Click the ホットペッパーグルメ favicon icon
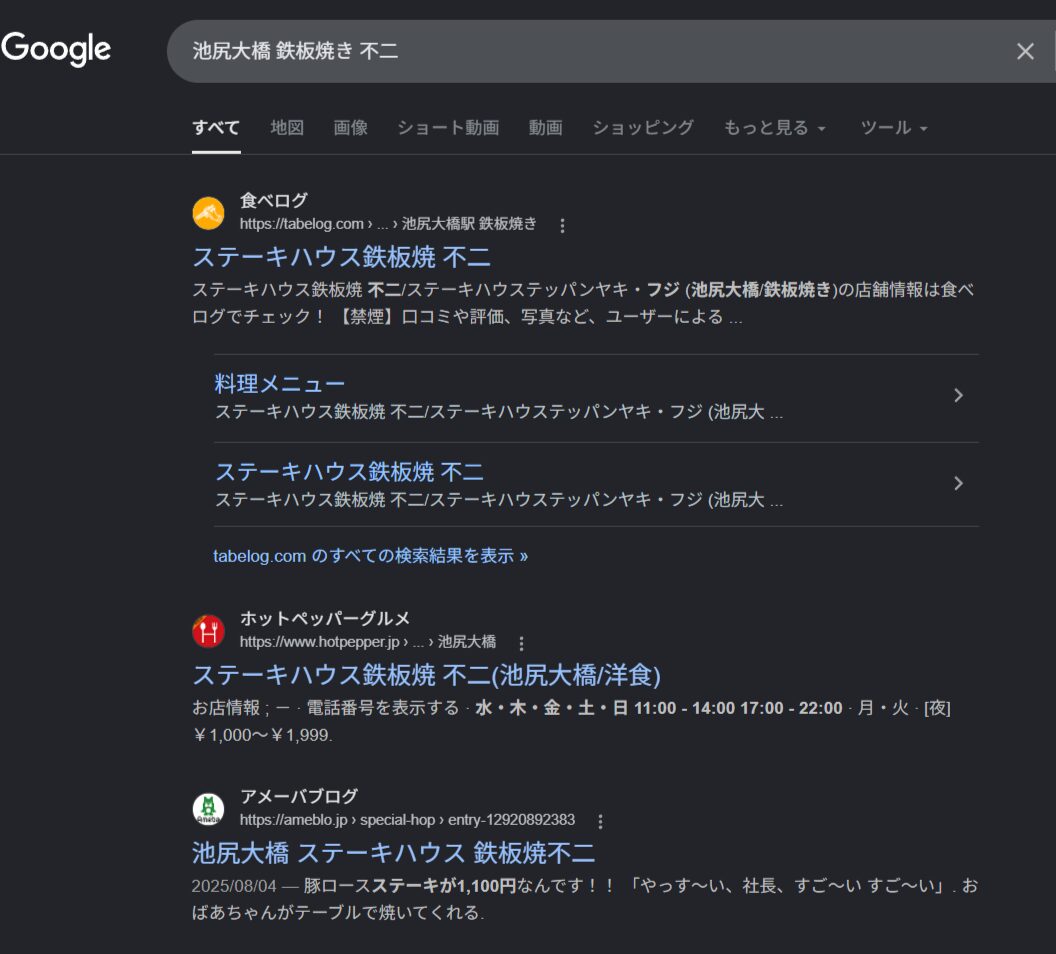Screen dimensions: 1056x954 click(208, 632)
